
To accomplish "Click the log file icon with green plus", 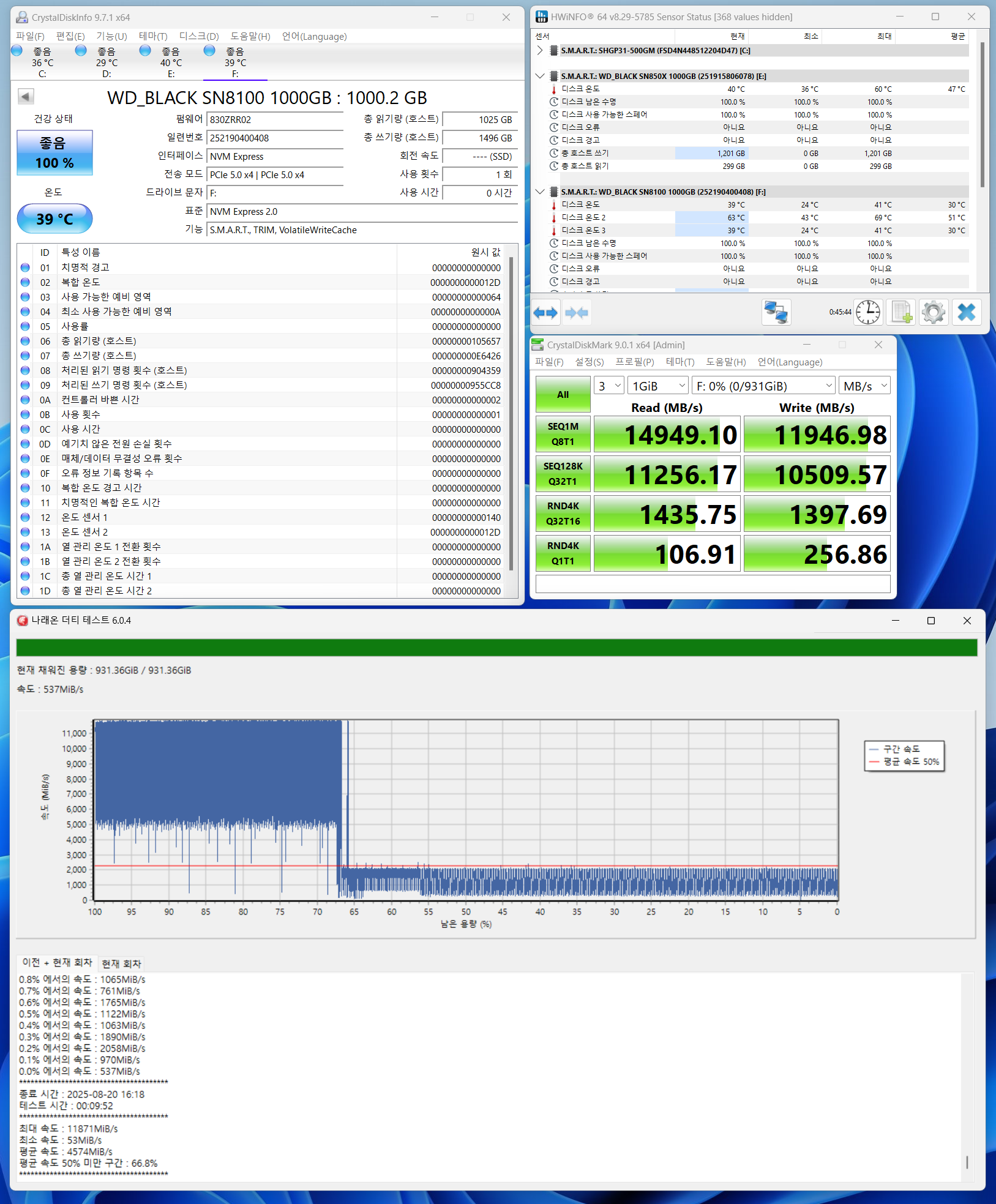I will pyautogui.click(x=901, y=312).
